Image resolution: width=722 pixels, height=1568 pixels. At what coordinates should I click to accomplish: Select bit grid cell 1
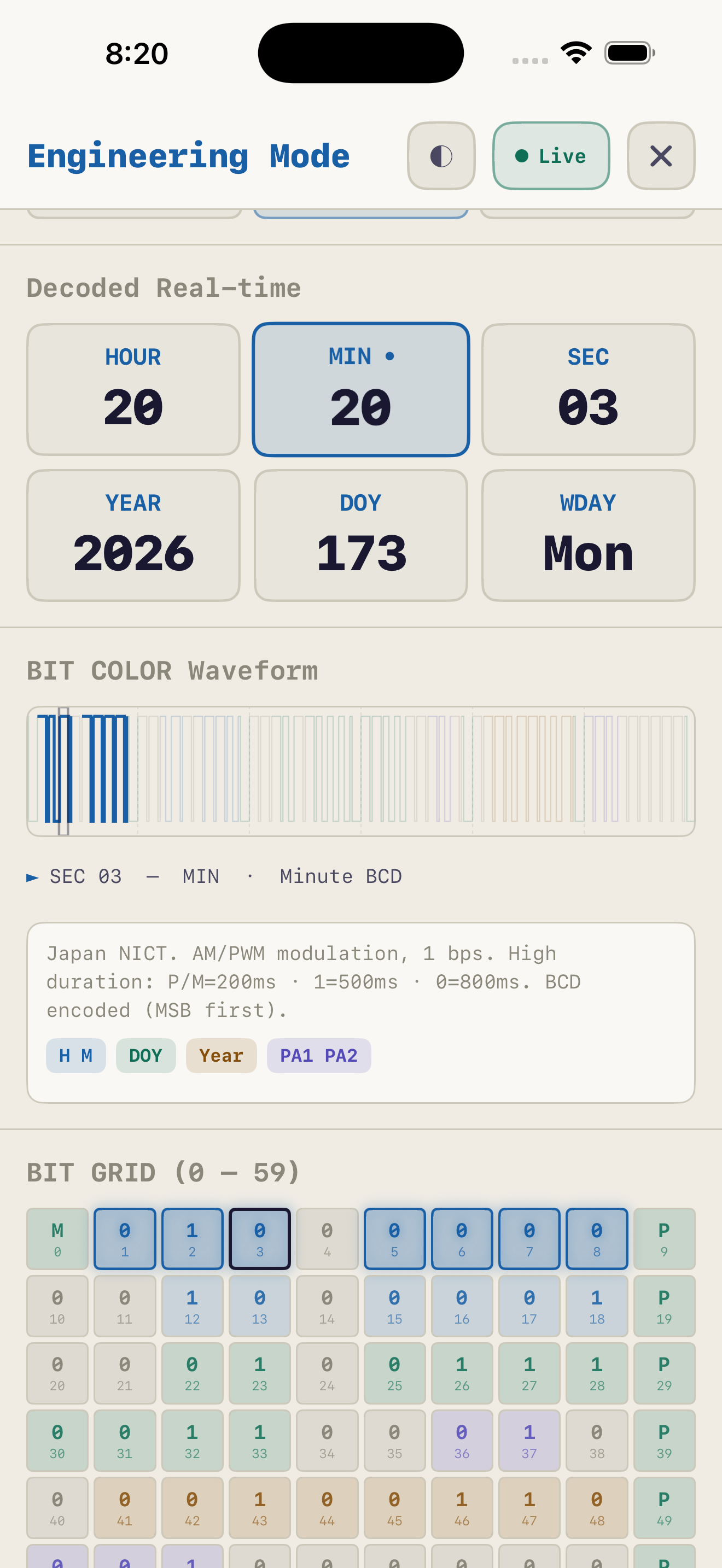pos(125,1239)
